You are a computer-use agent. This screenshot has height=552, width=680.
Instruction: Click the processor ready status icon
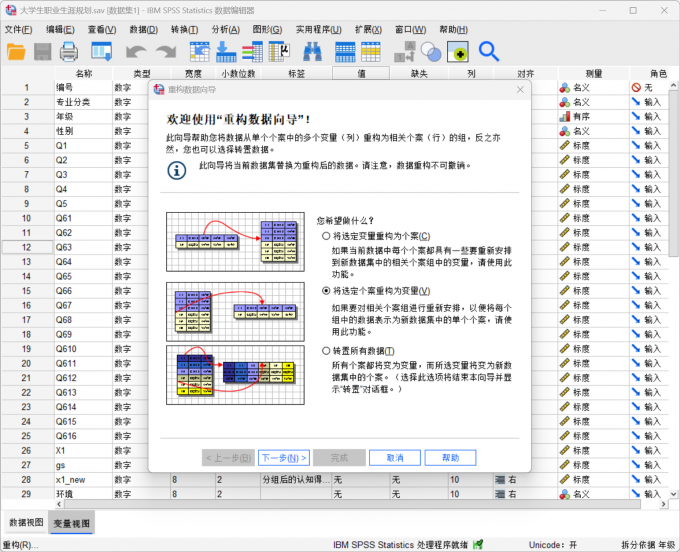pyautogui.click(x=478, y=544)
